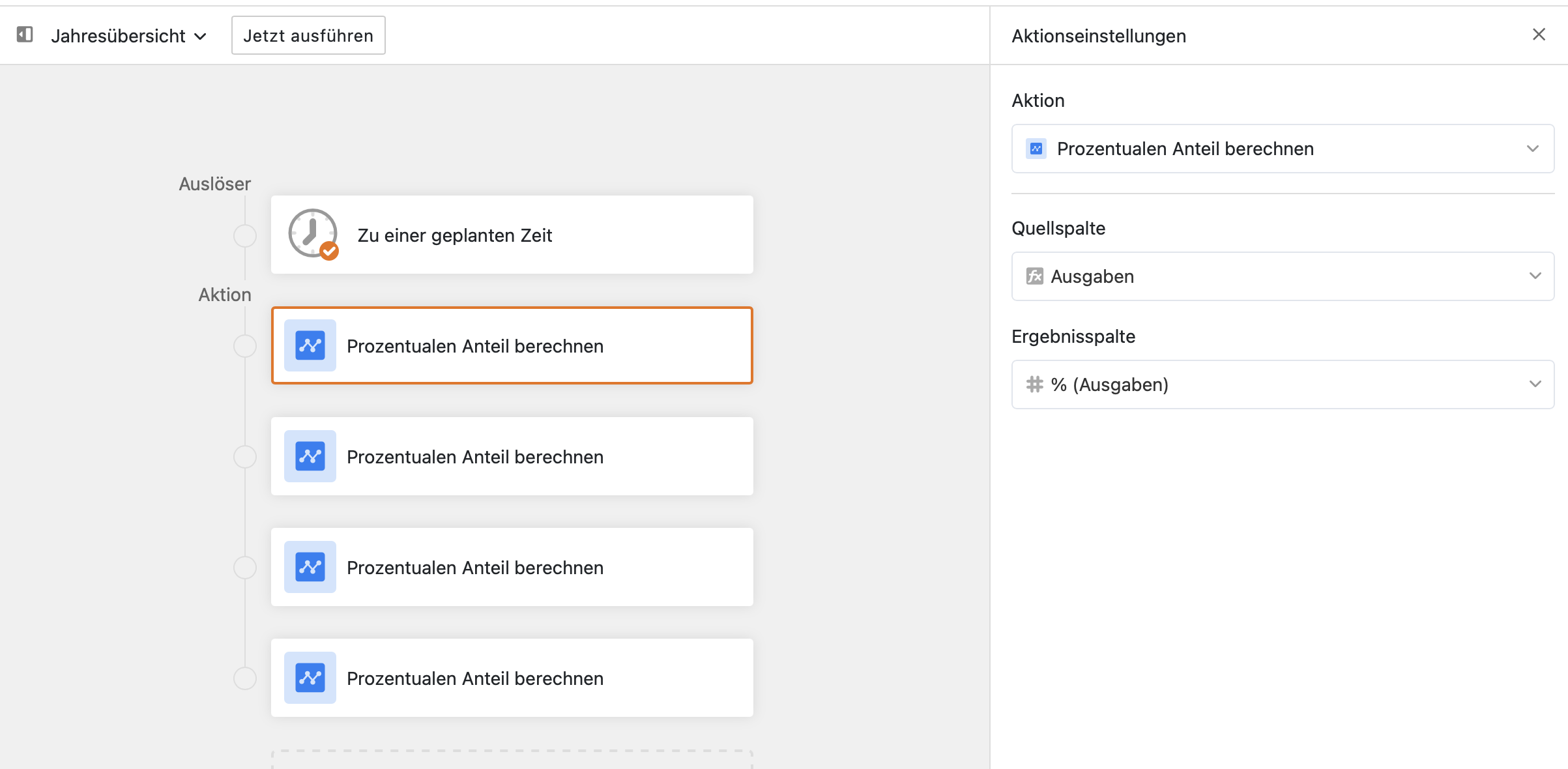Click chart icon of the highlighted action
This screenshot has width=1568, height=769.
tap(310, 345)
